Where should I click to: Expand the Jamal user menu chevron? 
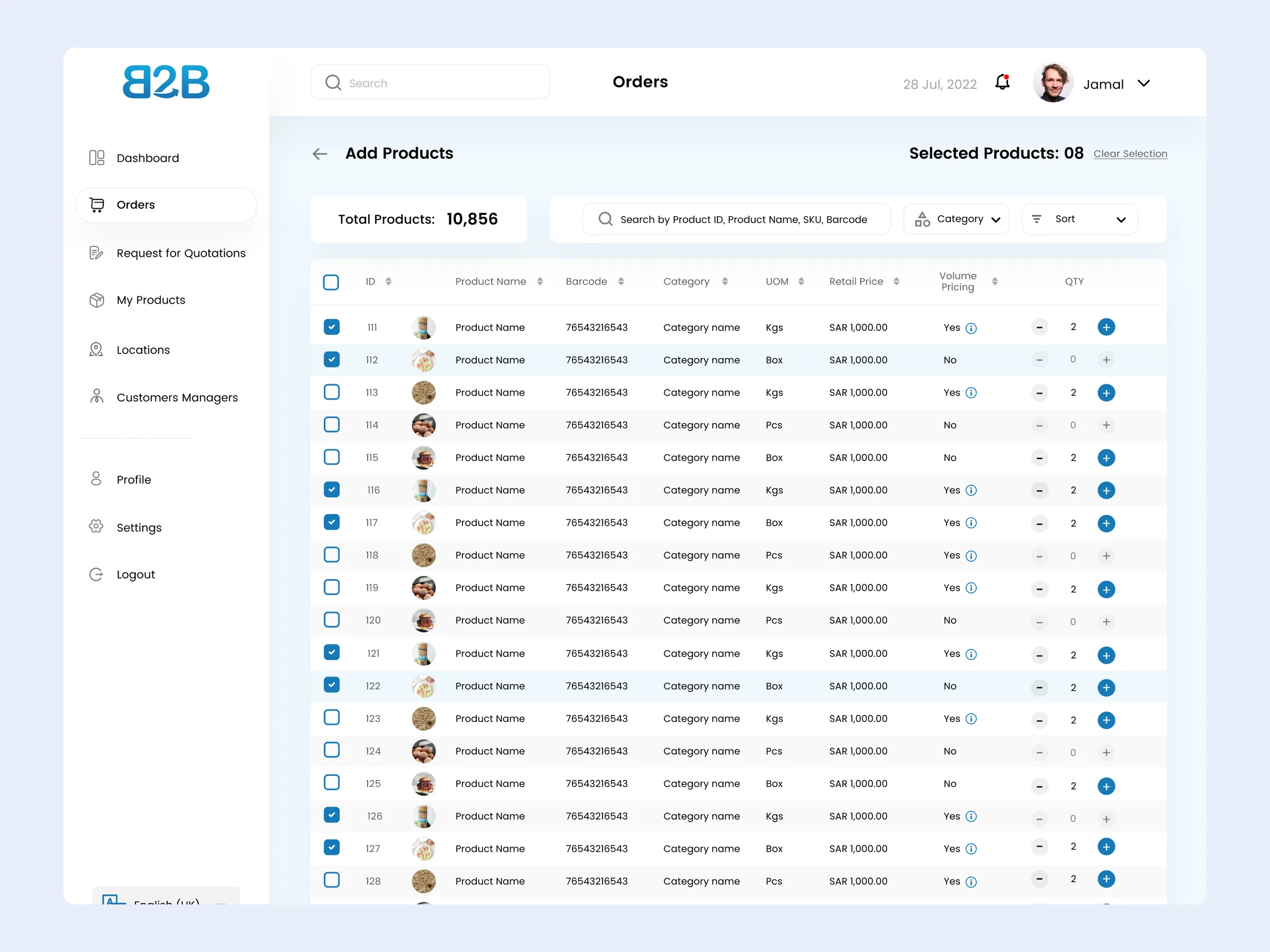click(x=1143, y=84)
